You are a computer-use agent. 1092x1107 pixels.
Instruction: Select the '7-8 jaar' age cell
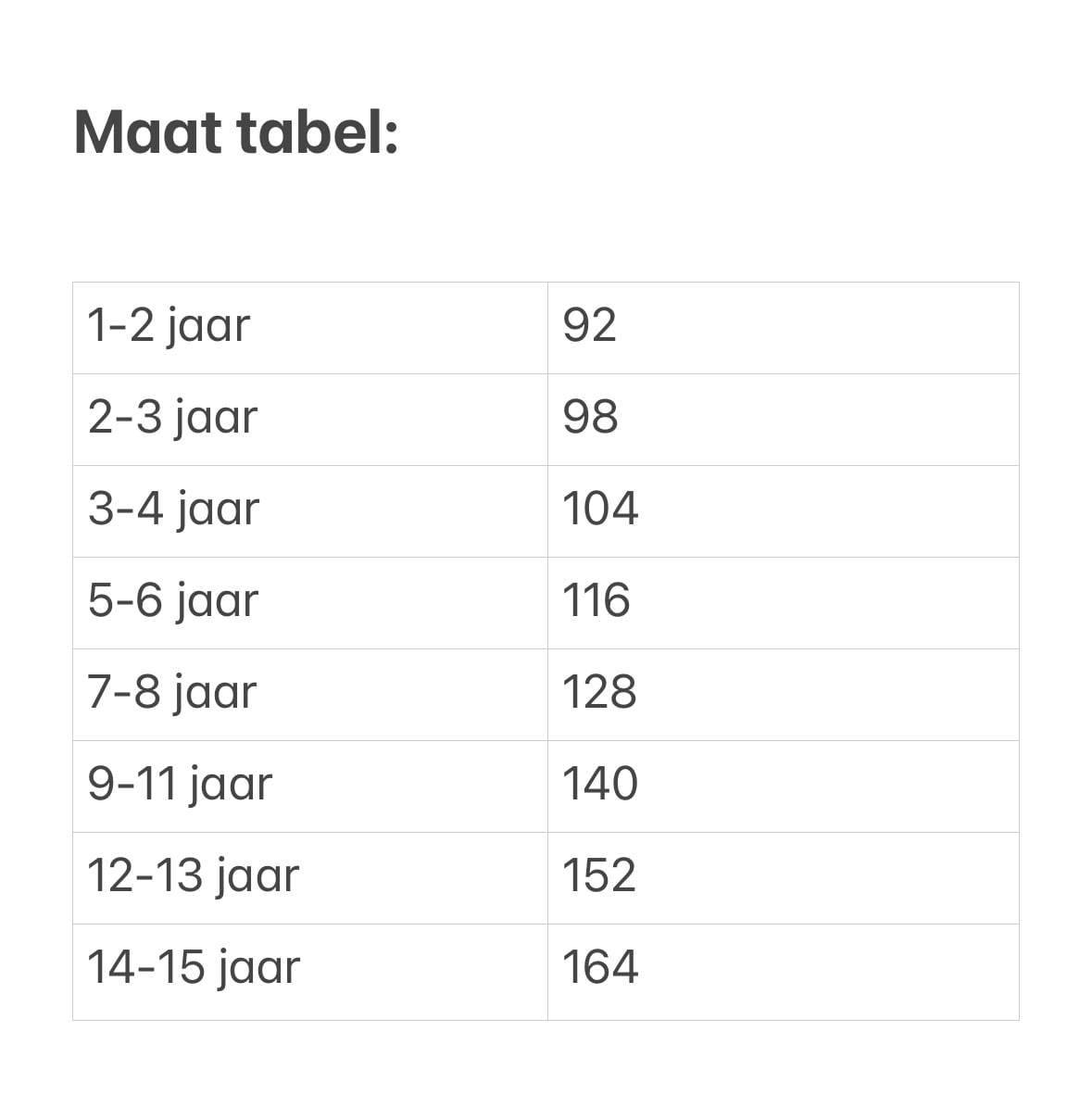click(171, 693)
